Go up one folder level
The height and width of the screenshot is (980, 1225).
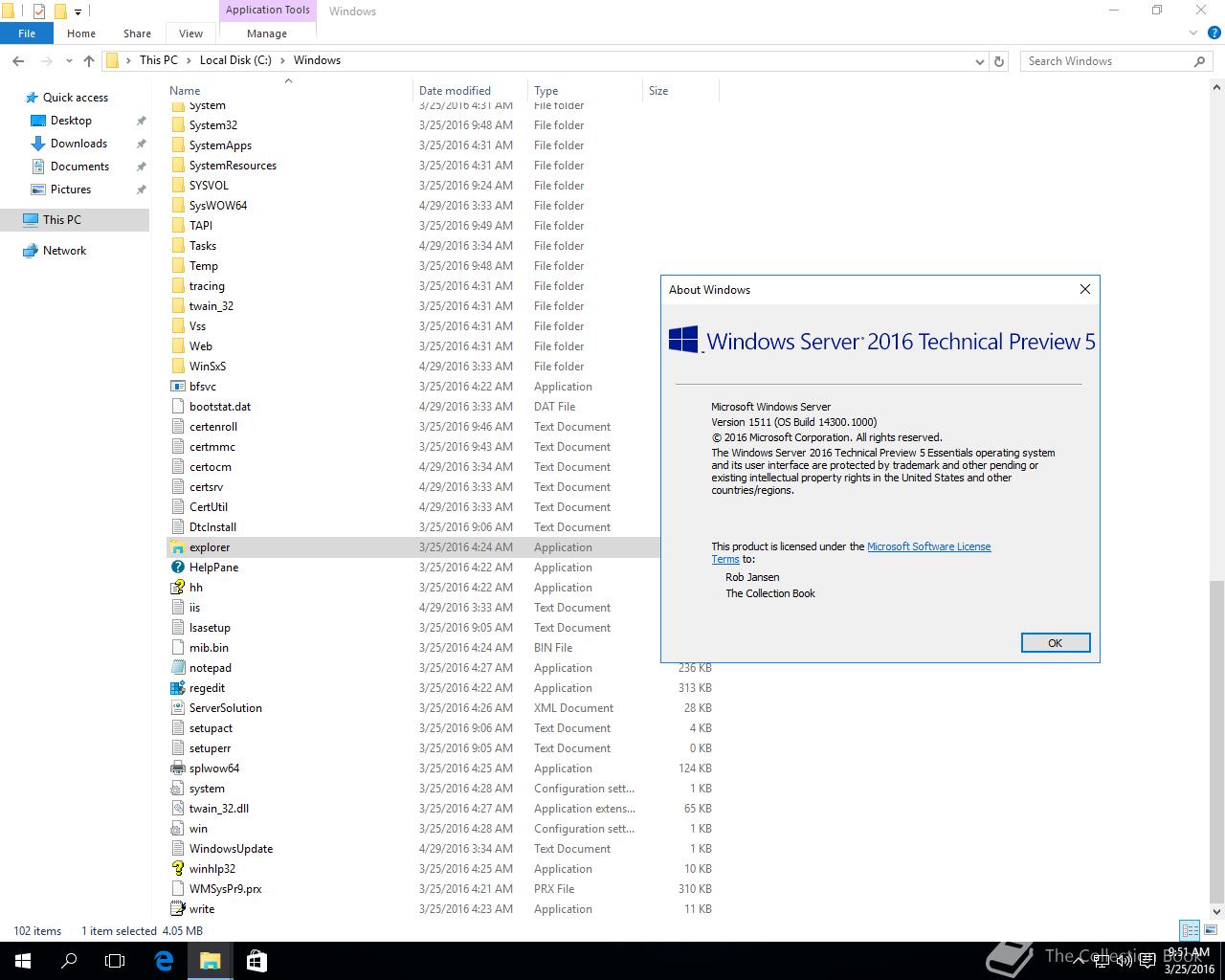[x=89, y=60]
